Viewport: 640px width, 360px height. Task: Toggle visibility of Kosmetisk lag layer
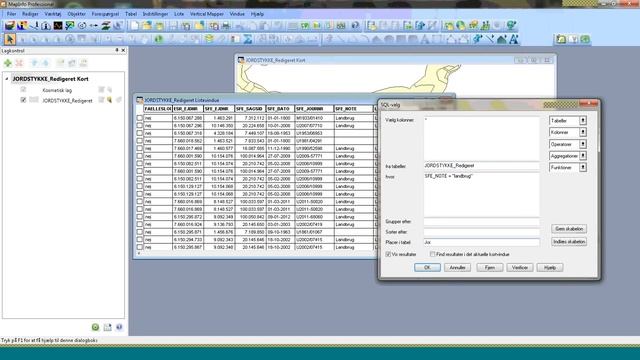pos(23,89)
